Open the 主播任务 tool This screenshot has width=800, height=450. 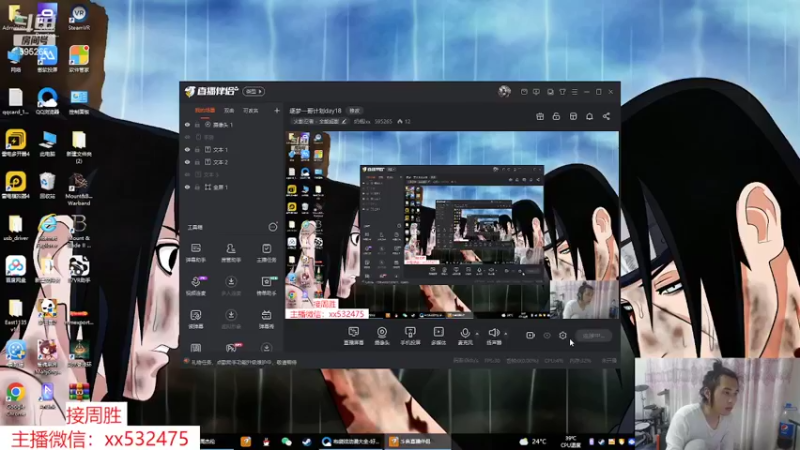(x=266, y=253)
